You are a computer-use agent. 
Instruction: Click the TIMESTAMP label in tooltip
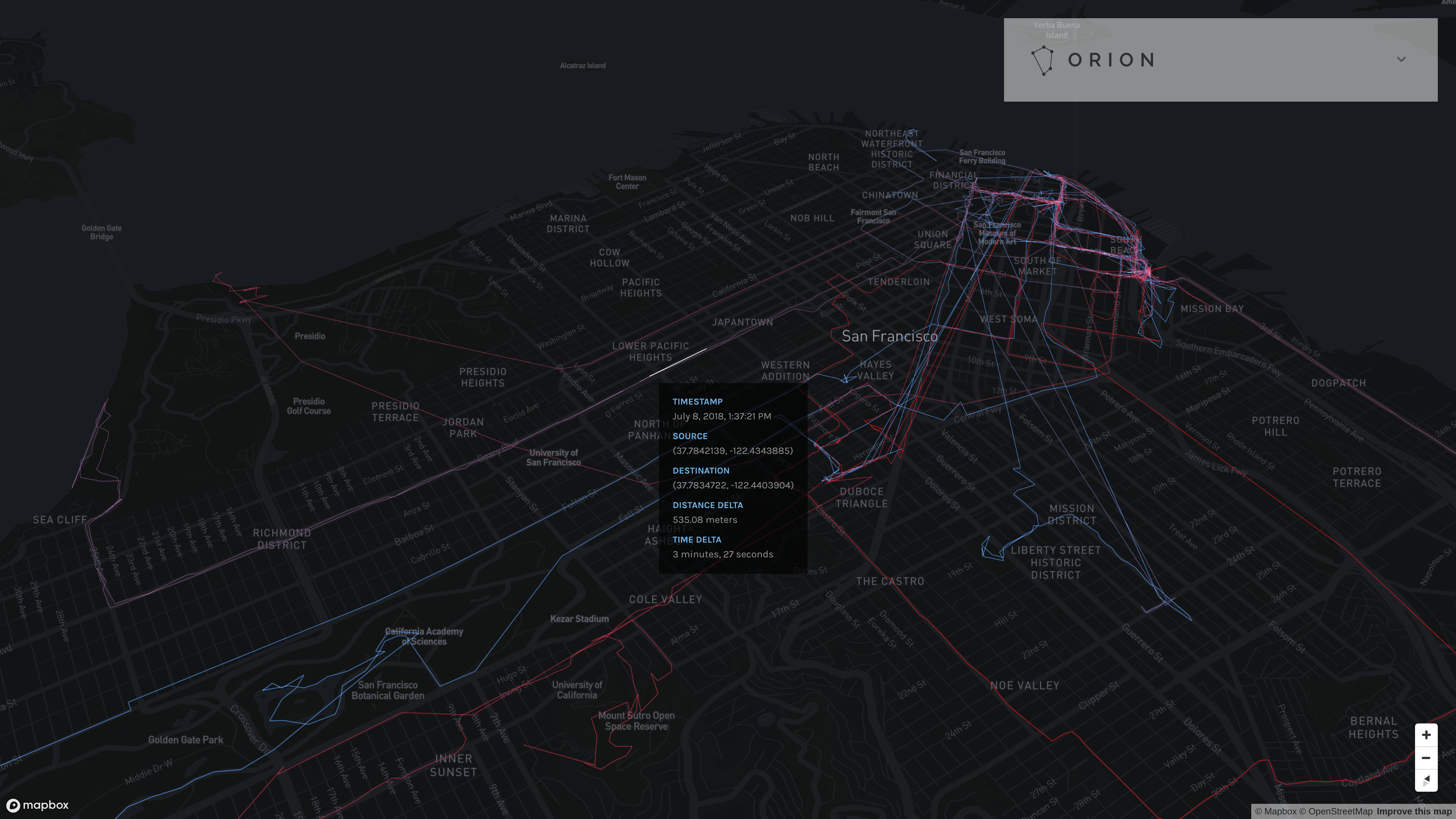[x=697, y=401]
